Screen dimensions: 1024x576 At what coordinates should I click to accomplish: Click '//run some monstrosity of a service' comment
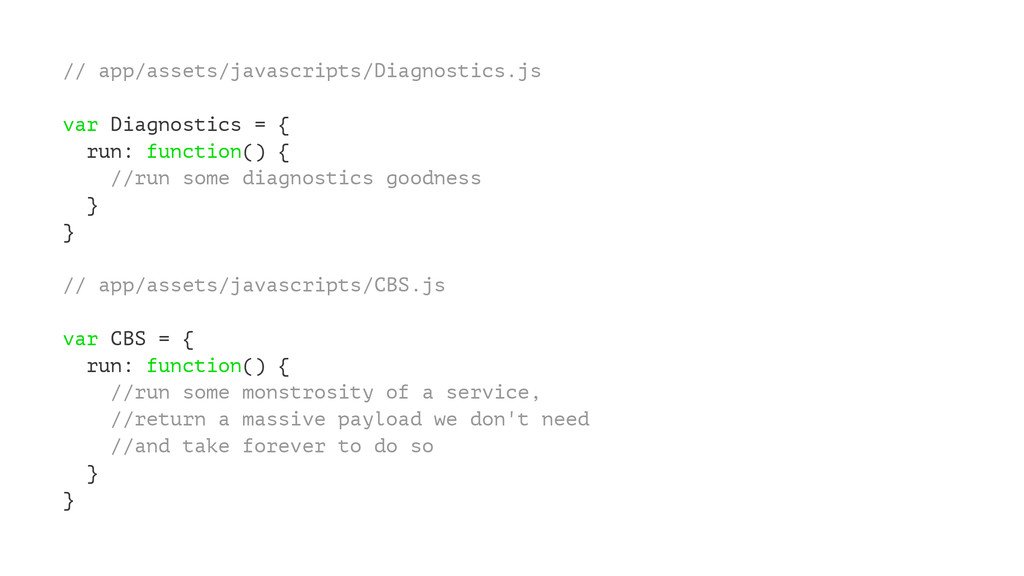click(325, 392)
